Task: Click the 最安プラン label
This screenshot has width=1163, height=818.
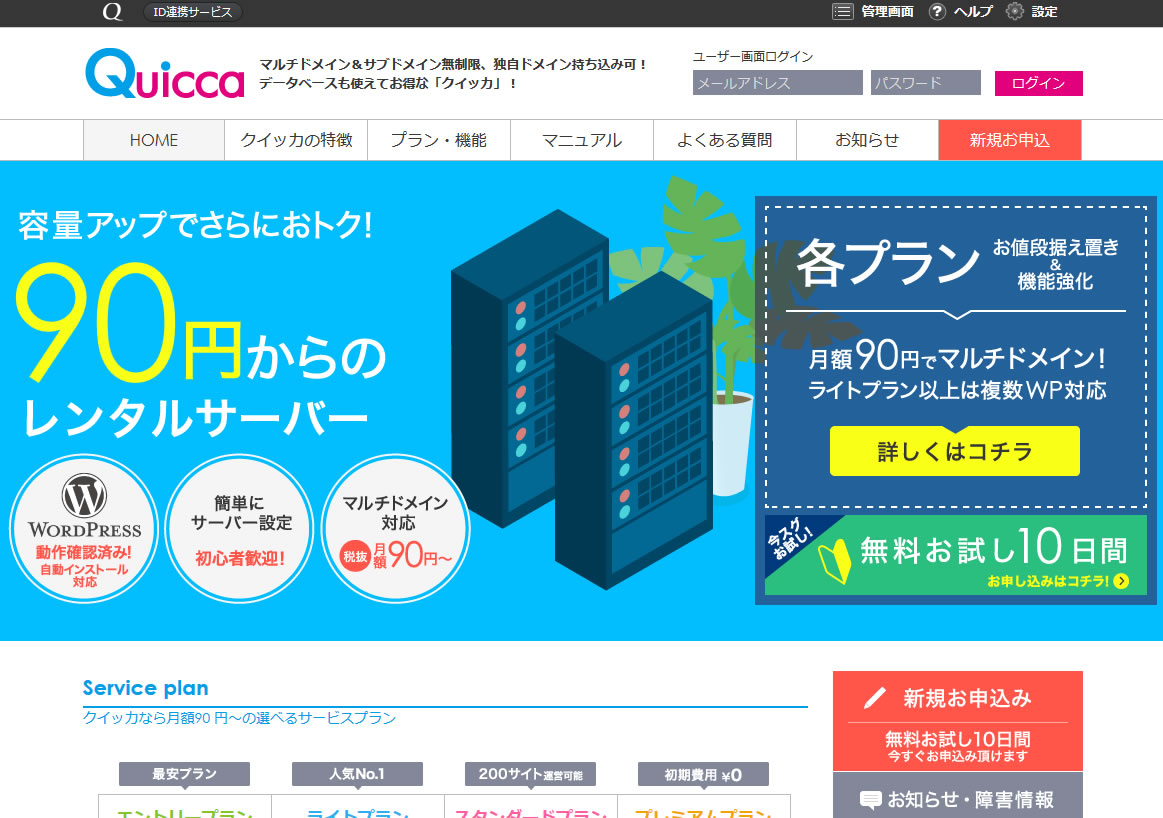Action: click(184, 774)
